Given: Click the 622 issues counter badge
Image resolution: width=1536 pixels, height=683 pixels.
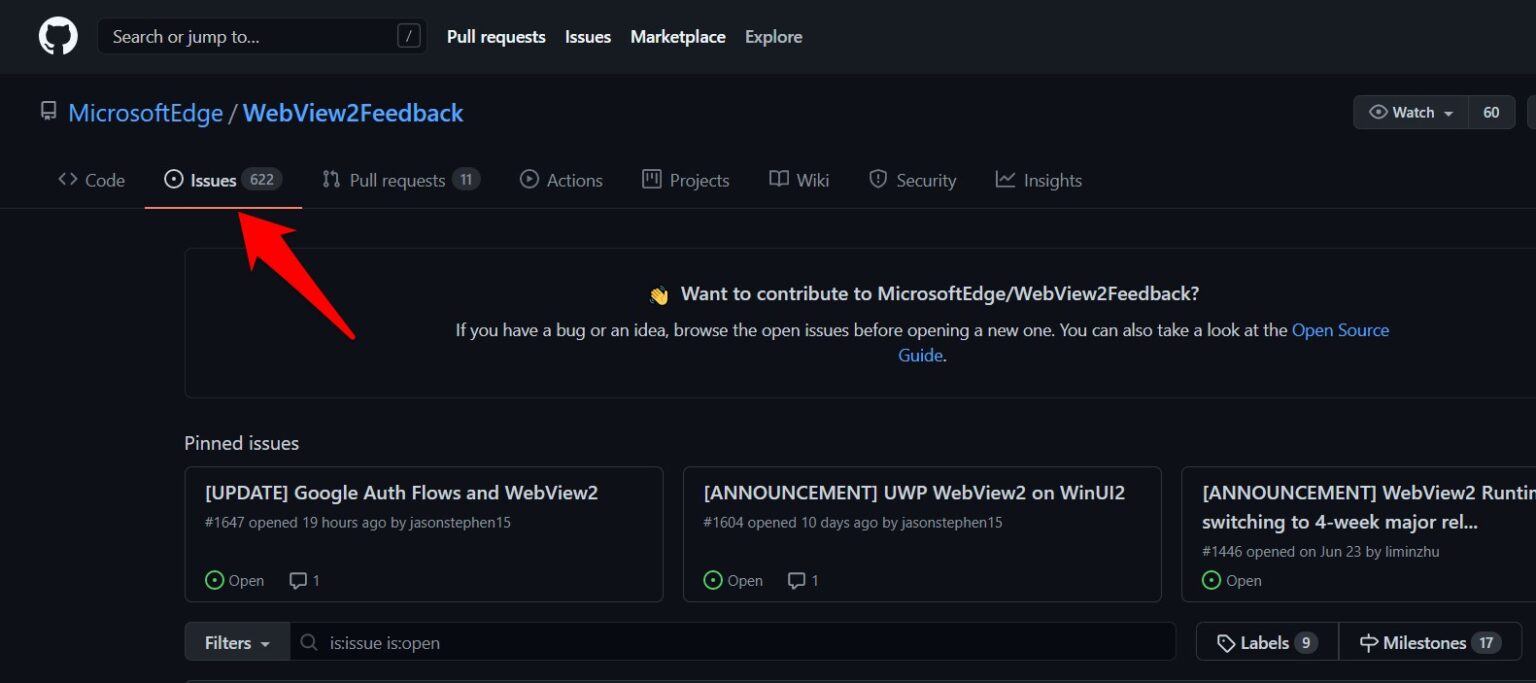Looking at the screenshot, I should point(262,180).
